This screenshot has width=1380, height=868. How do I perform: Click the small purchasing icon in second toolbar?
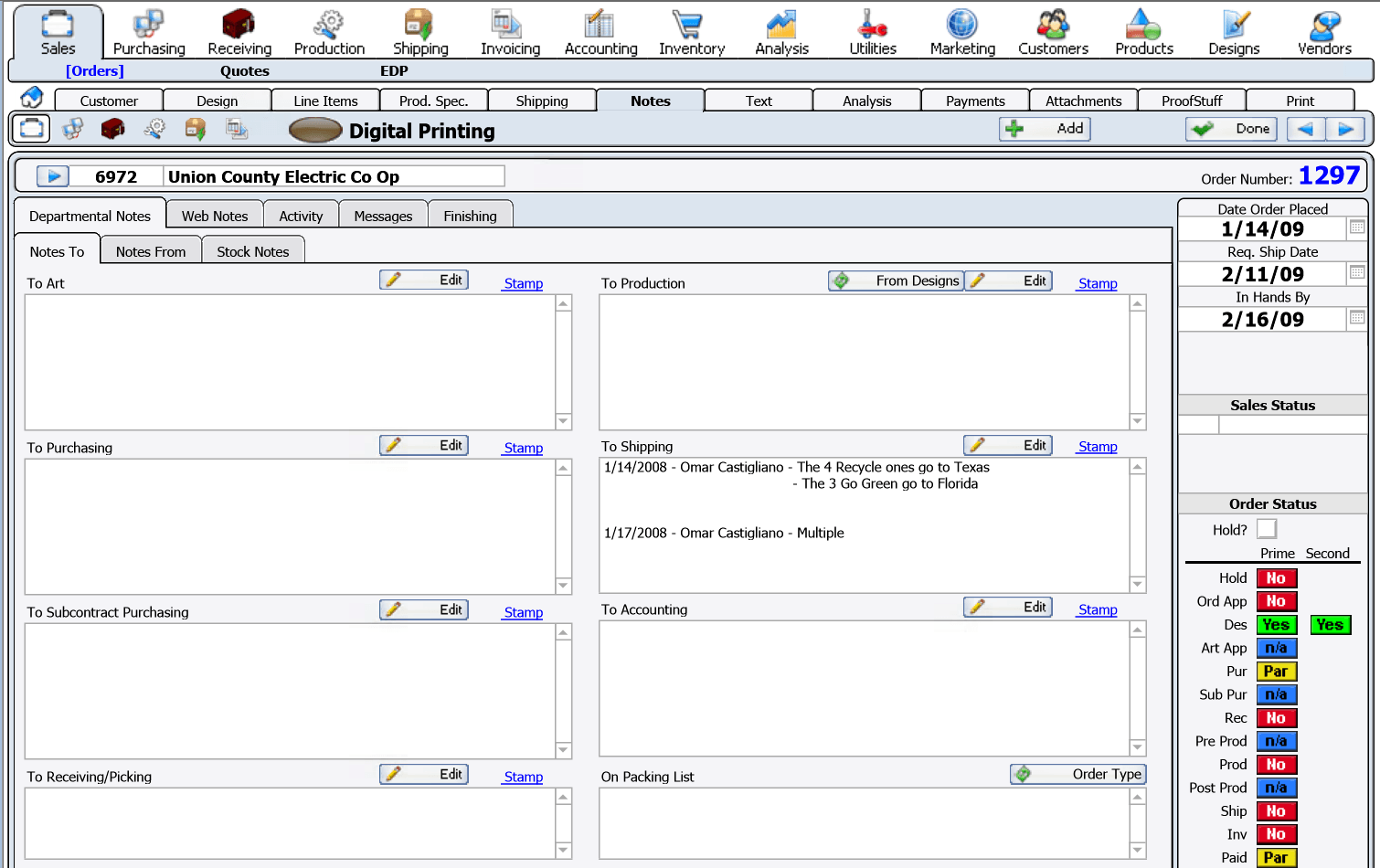pyautogui.click(x=73, y=129)
